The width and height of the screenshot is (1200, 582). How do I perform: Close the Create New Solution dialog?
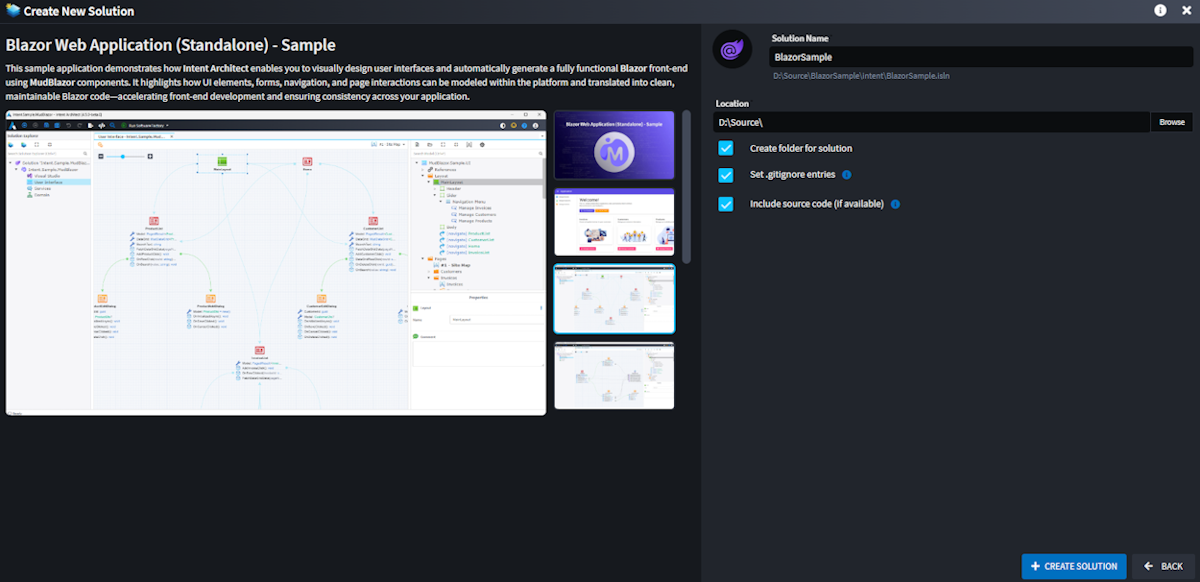point(1185,11)
